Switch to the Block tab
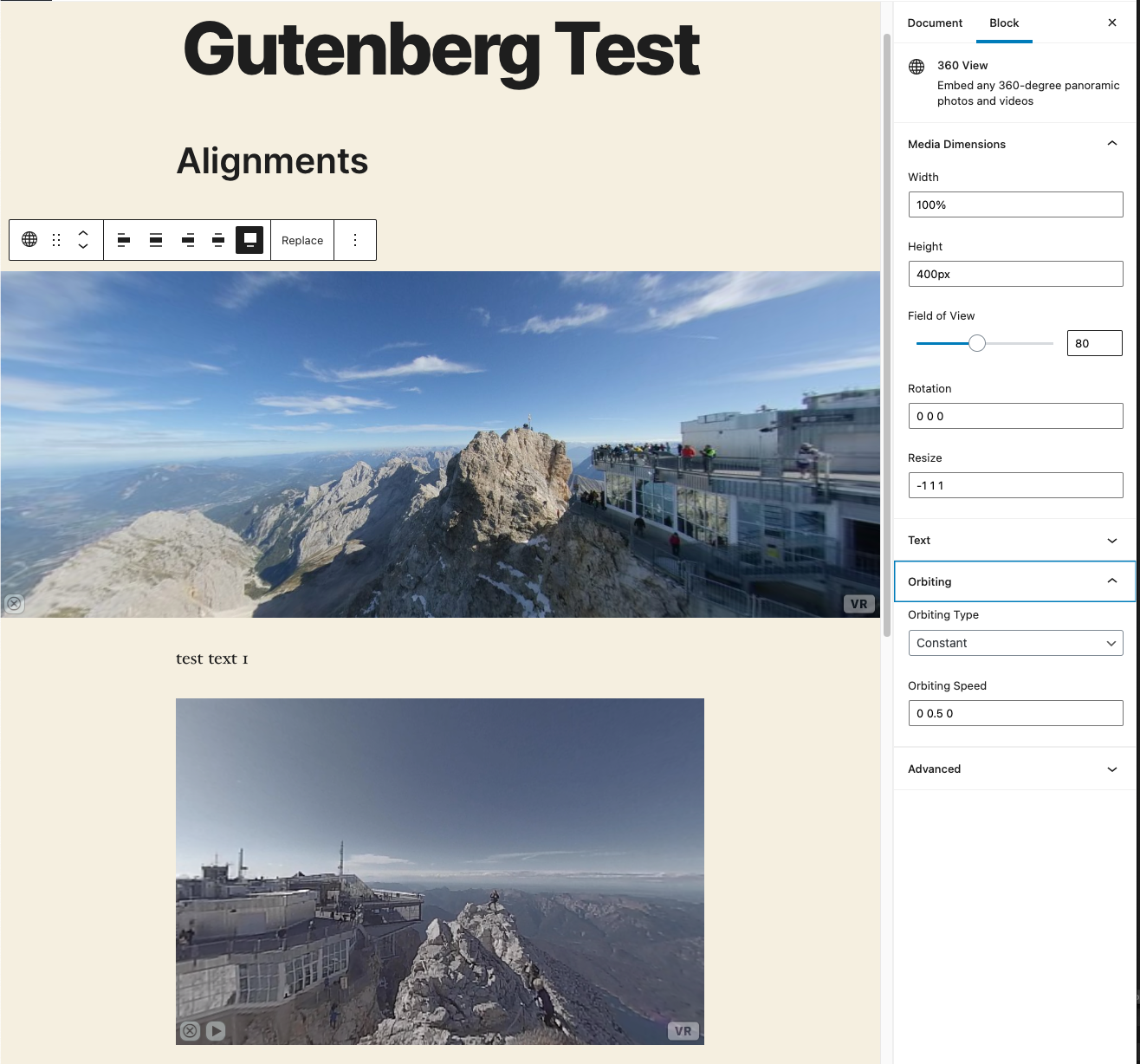1140x1064 pixels. pyautogui.click(x=1004, y=23)
